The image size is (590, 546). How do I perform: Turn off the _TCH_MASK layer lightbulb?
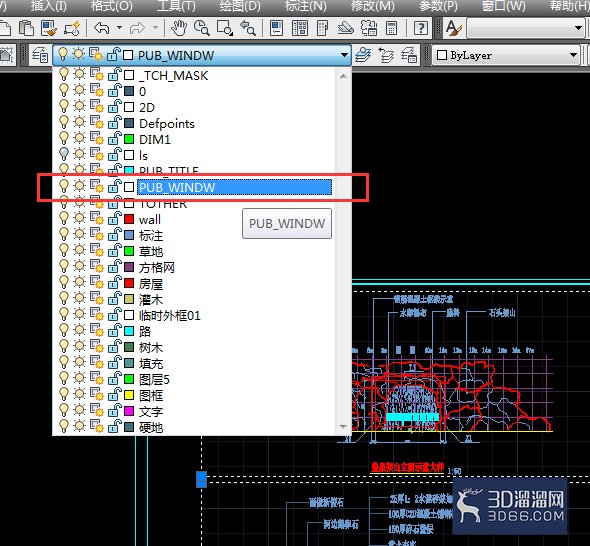[x=64, y=75]
